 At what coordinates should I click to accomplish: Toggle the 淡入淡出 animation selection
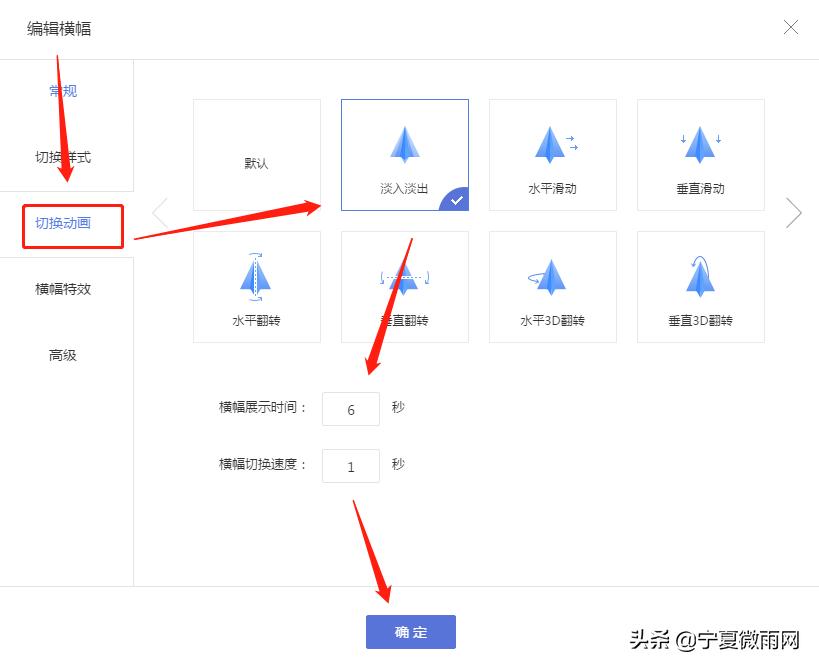404,155
